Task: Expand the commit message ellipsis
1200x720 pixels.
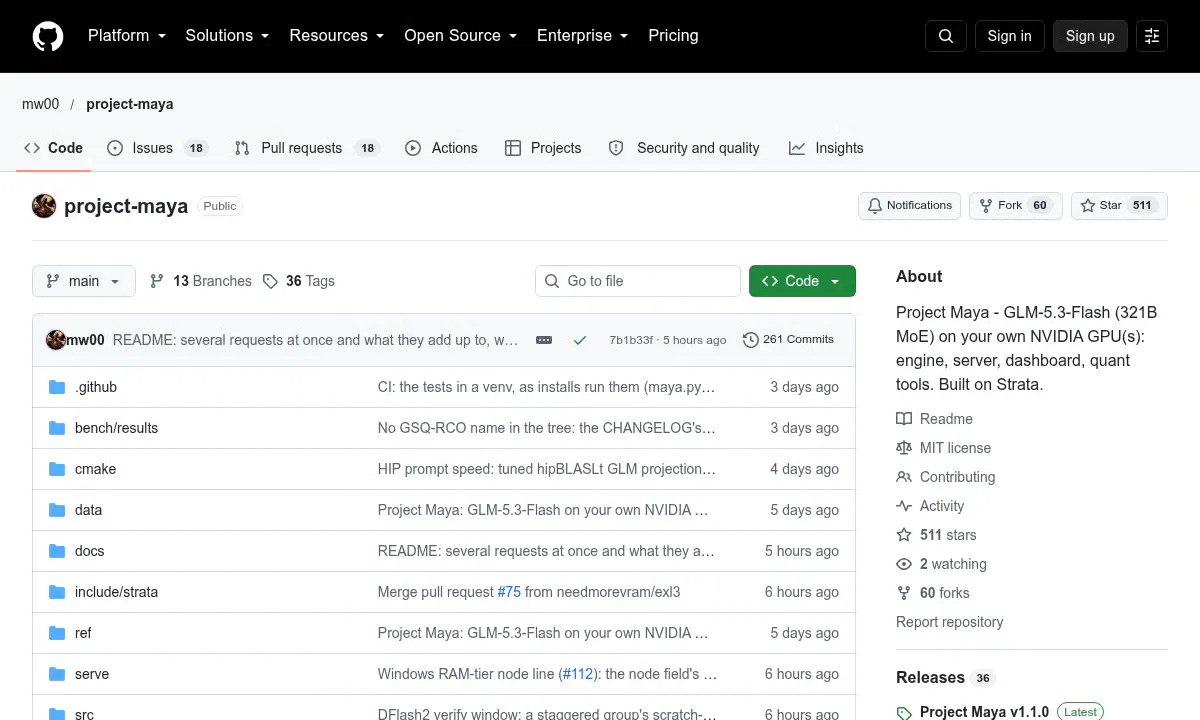Action: point(544,340)
